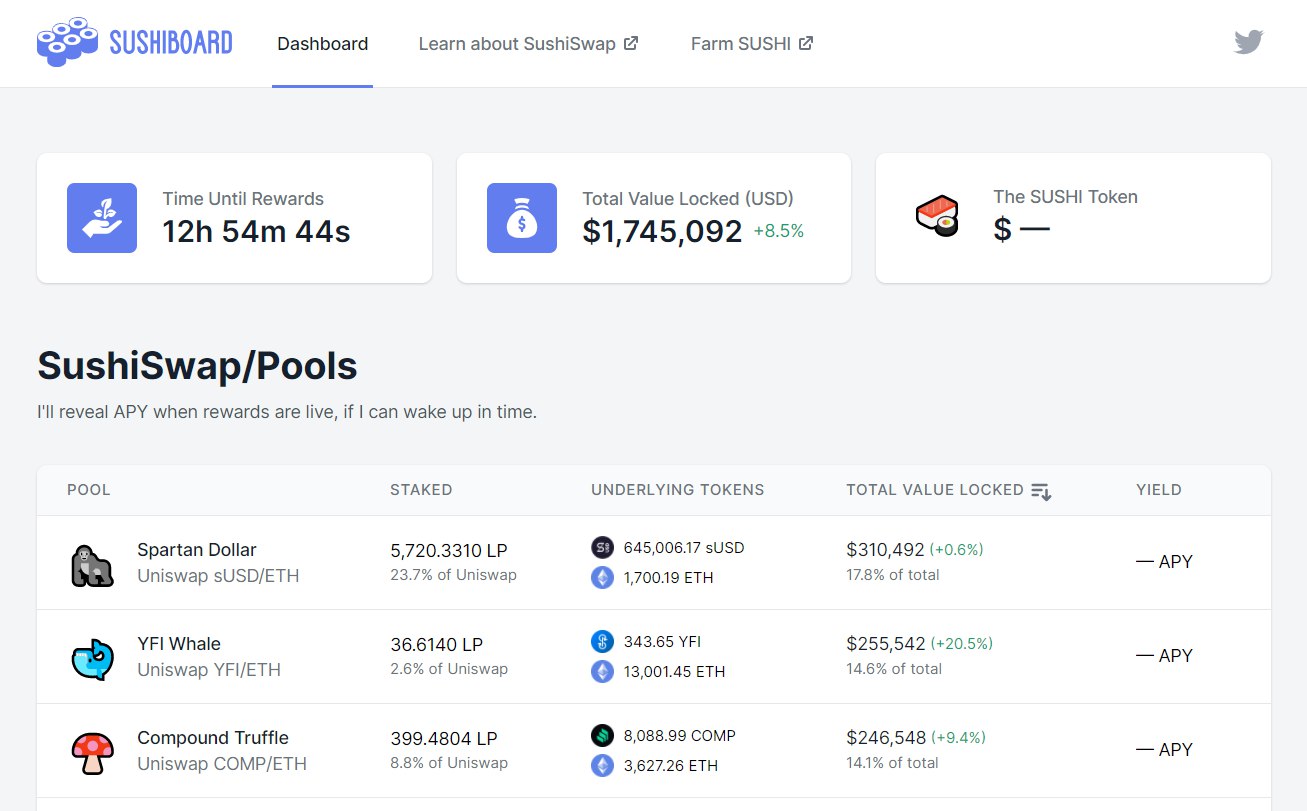The height and width of the screenshot is (811, 1307).
Task: Click the 645,006.17 sUSD amount
Action: point(684,548)
